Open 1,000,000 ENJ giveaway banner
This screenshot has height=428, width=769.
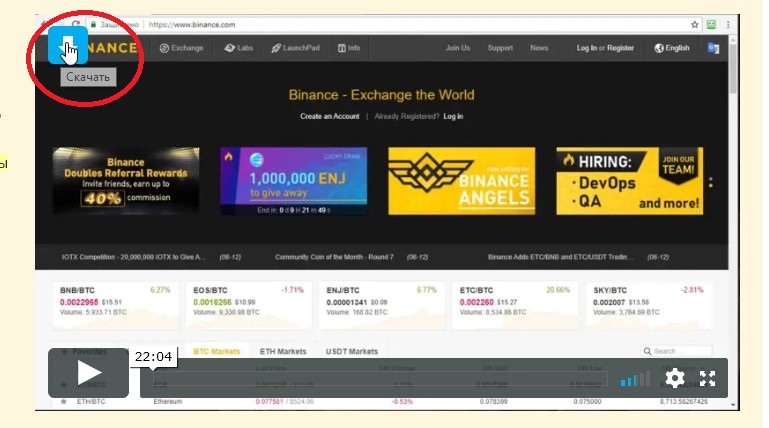tap(294, 181)
